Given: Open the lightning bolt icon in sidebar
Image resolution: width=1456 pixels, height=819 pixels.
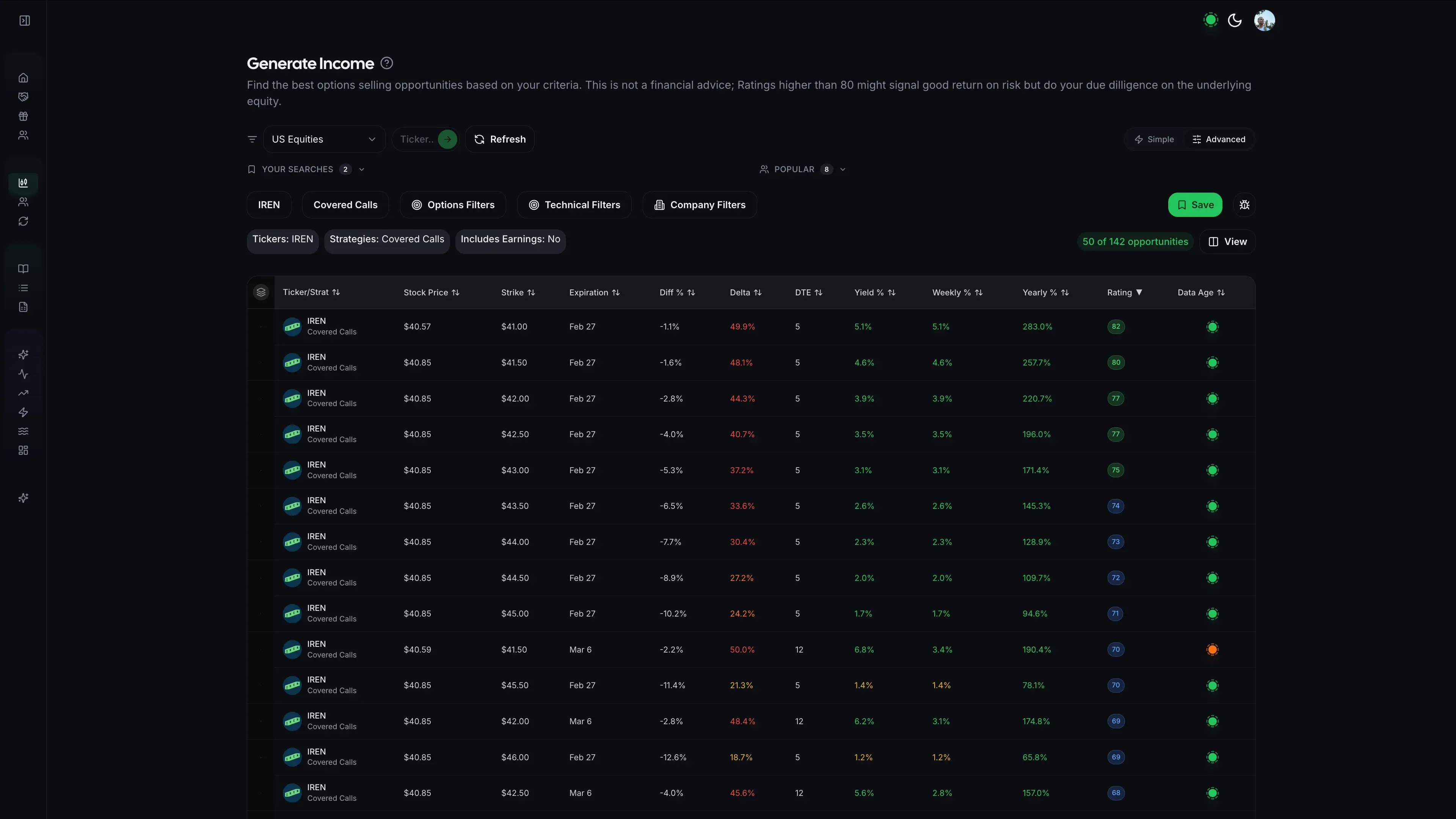Looking at the screenshot, I should coord(23,413).
